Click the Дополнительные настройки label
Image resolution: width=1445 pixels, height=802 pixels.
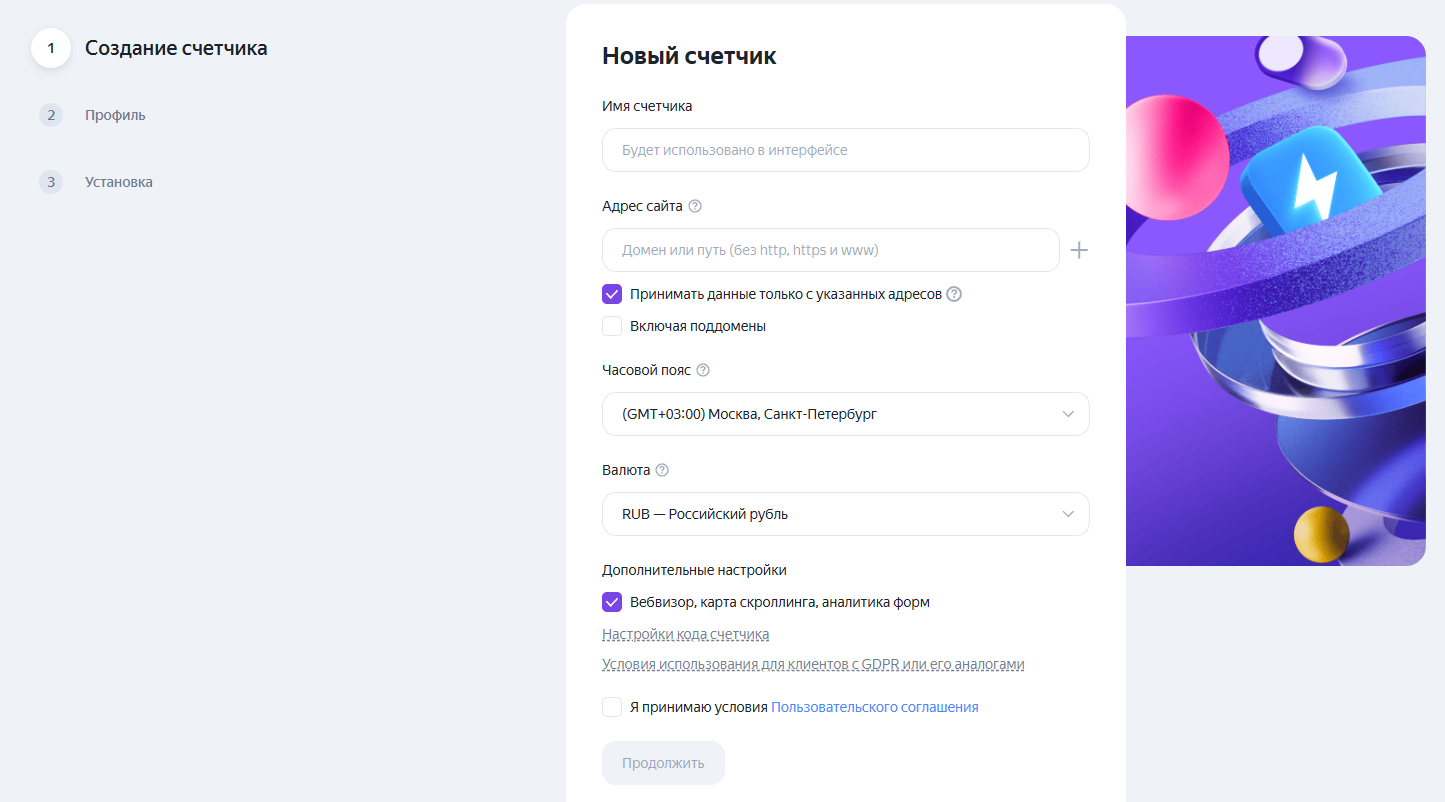point(694,570)
